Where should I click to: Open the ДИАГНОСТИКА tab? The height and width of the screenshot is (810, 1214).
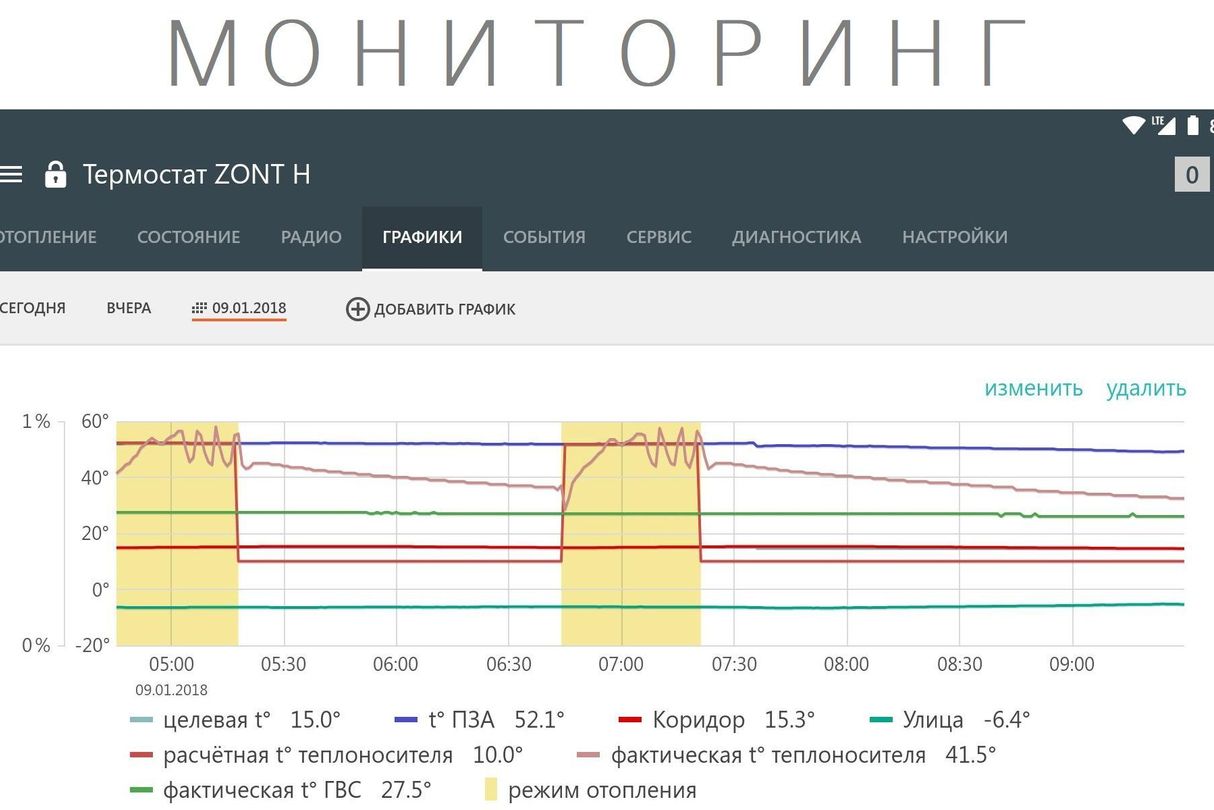point(796,237)
